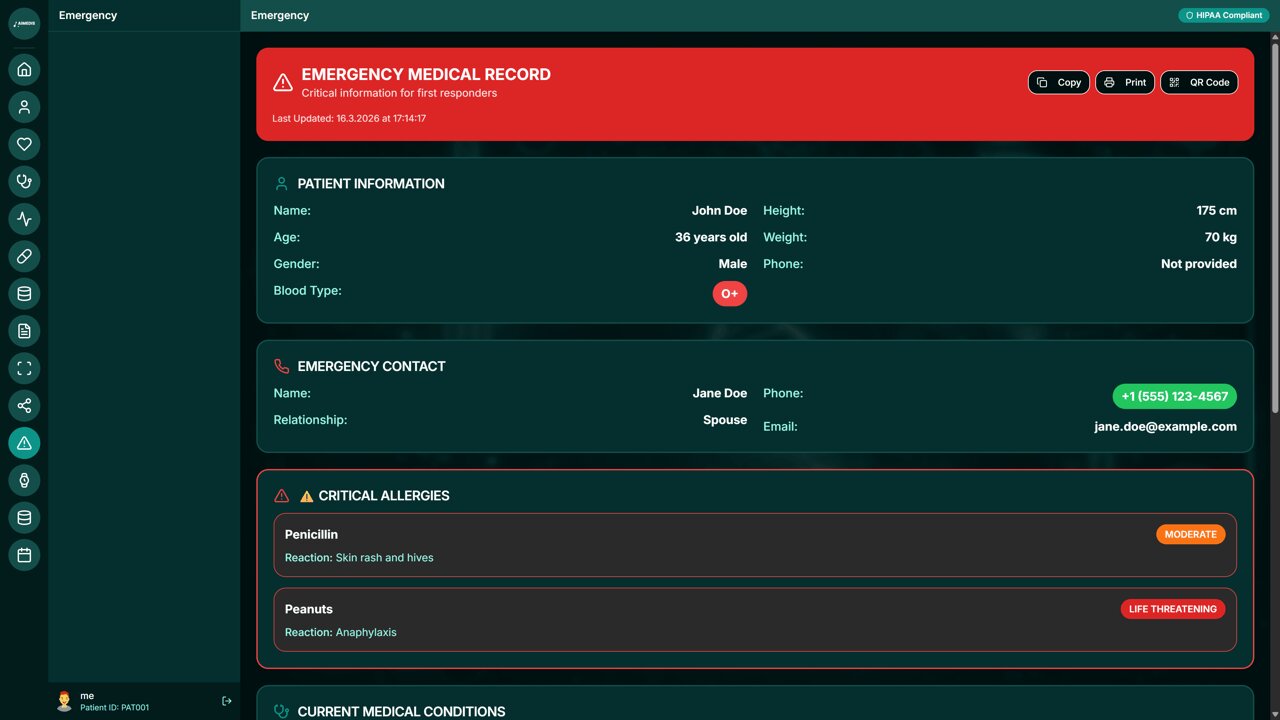This screenshot has width=1280, height=720.
Task: Open the documents file icon
Action: [x=24, y=331]
